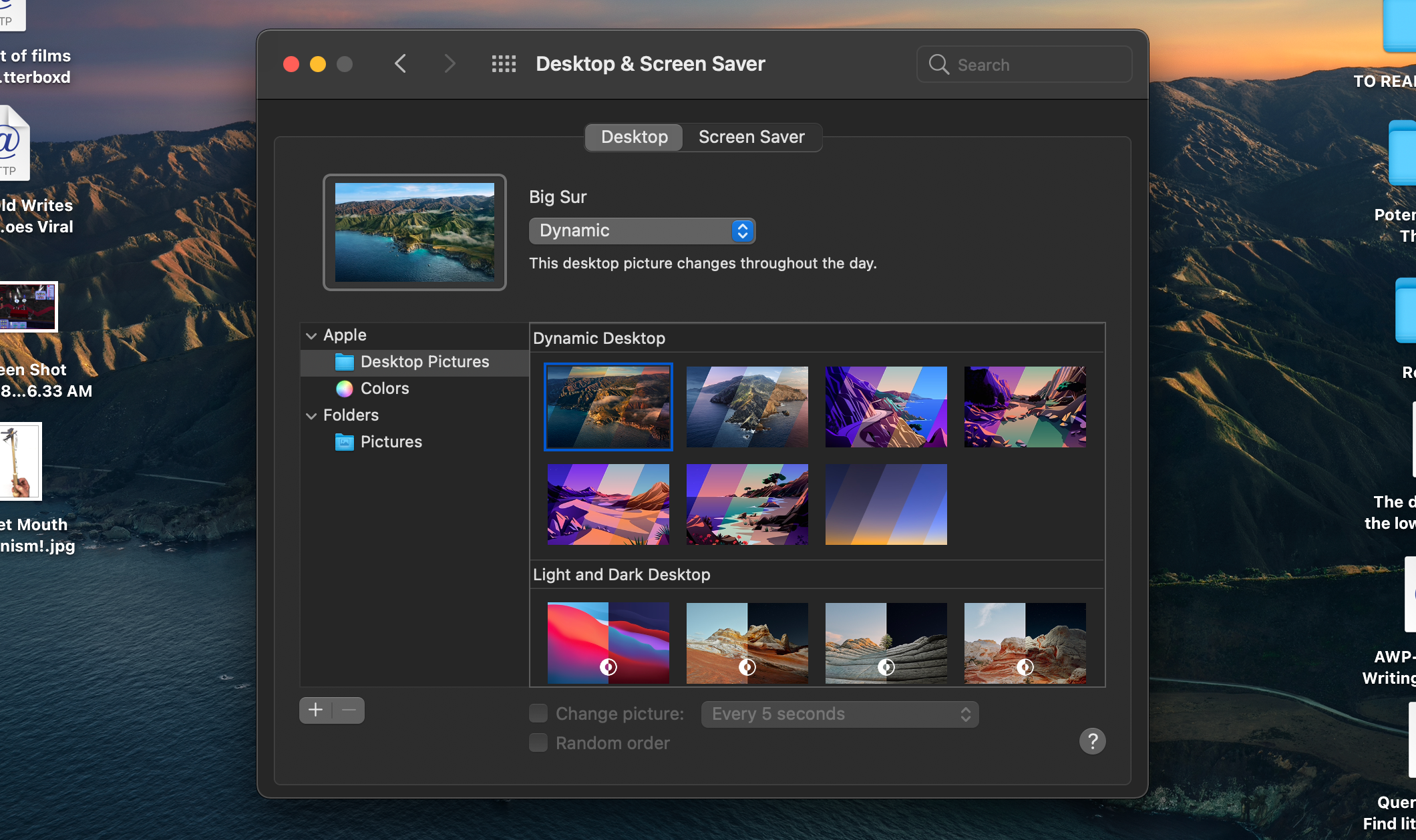Viewport: 1416px width, 840px height.
Task: Change picture interval to Every 5 seconds
Action: click(839, 713)
